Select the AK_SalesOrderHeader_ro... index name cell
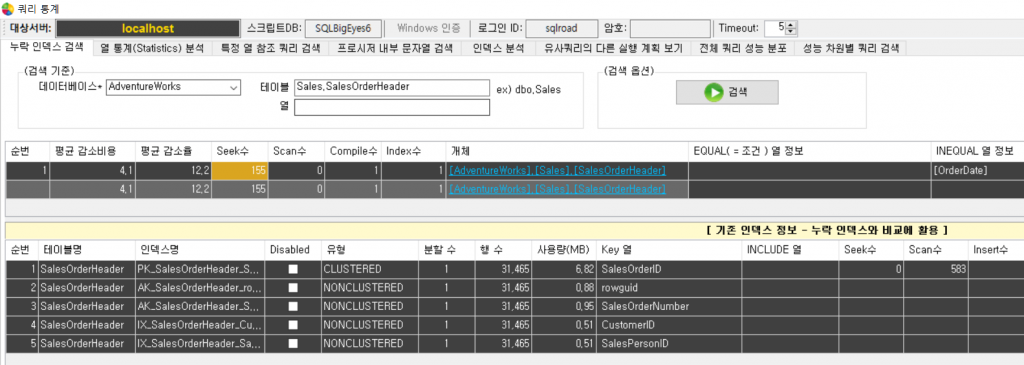The image size is (1024, 365). (200, 287)
